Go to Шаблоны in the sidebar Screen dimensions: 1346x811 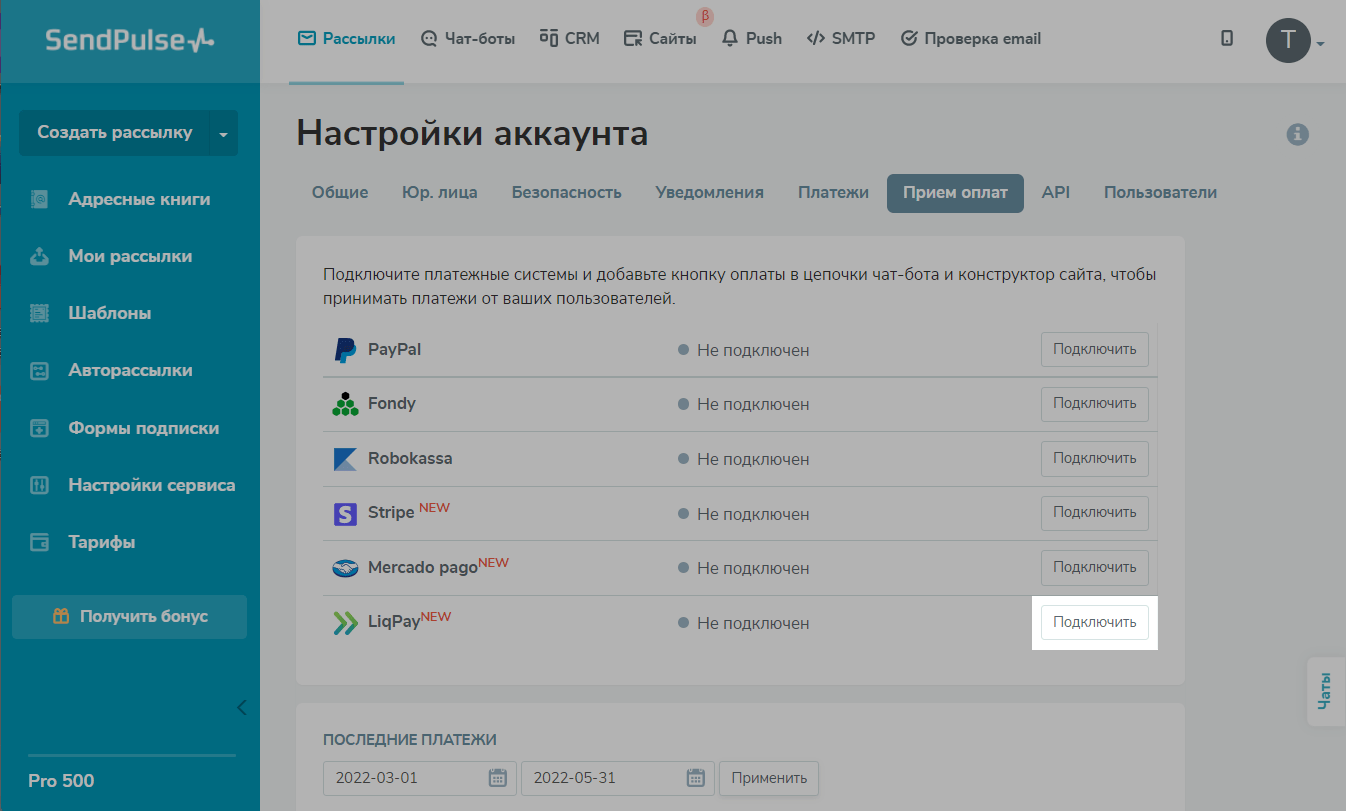pos(109,313)
